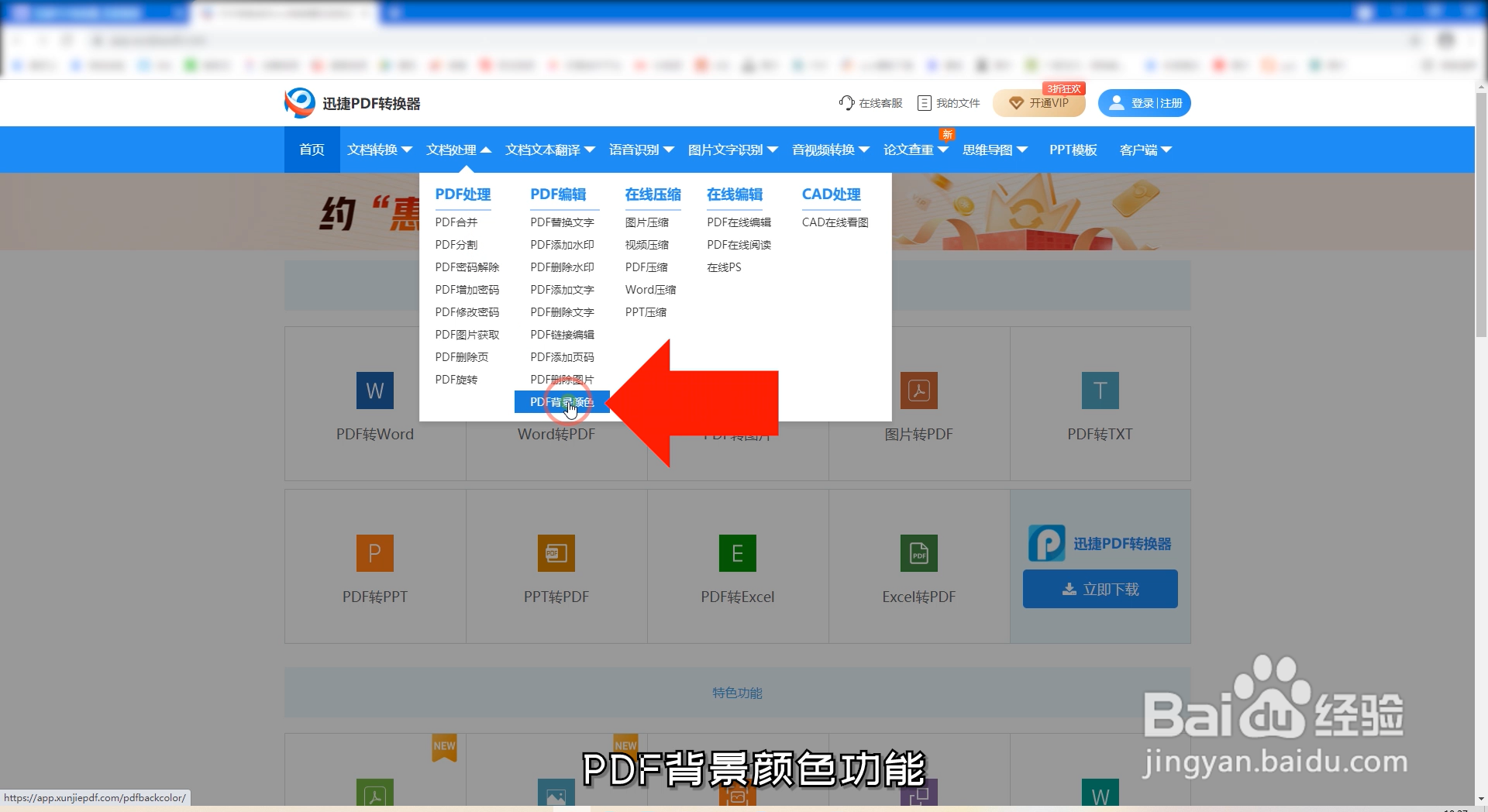
Task: Click Word转PDF tile label
Action: pyautogui.click(x=556, y=435)
